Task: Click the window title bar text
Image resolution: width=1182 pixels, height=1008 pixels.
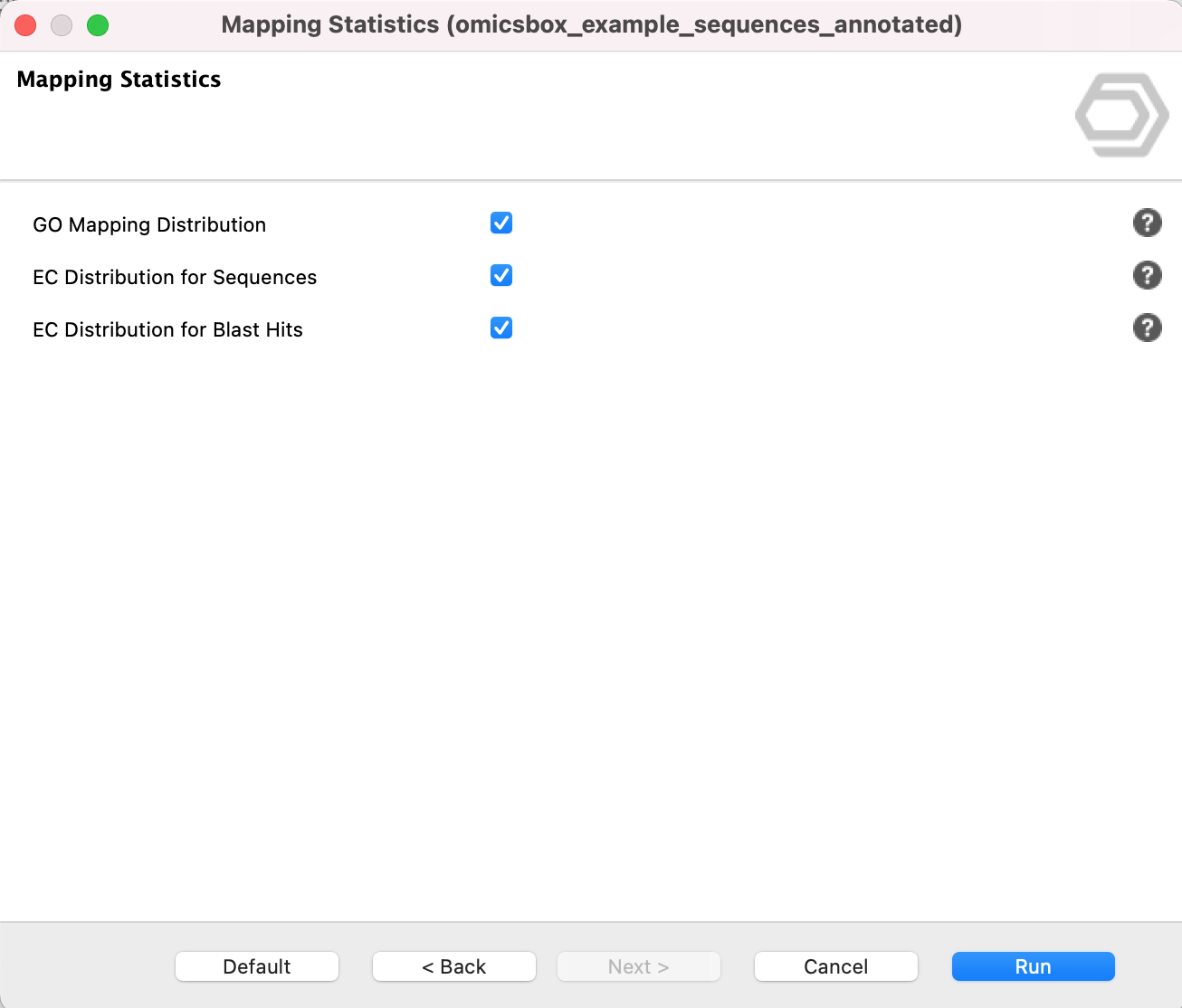Action: 591,24
